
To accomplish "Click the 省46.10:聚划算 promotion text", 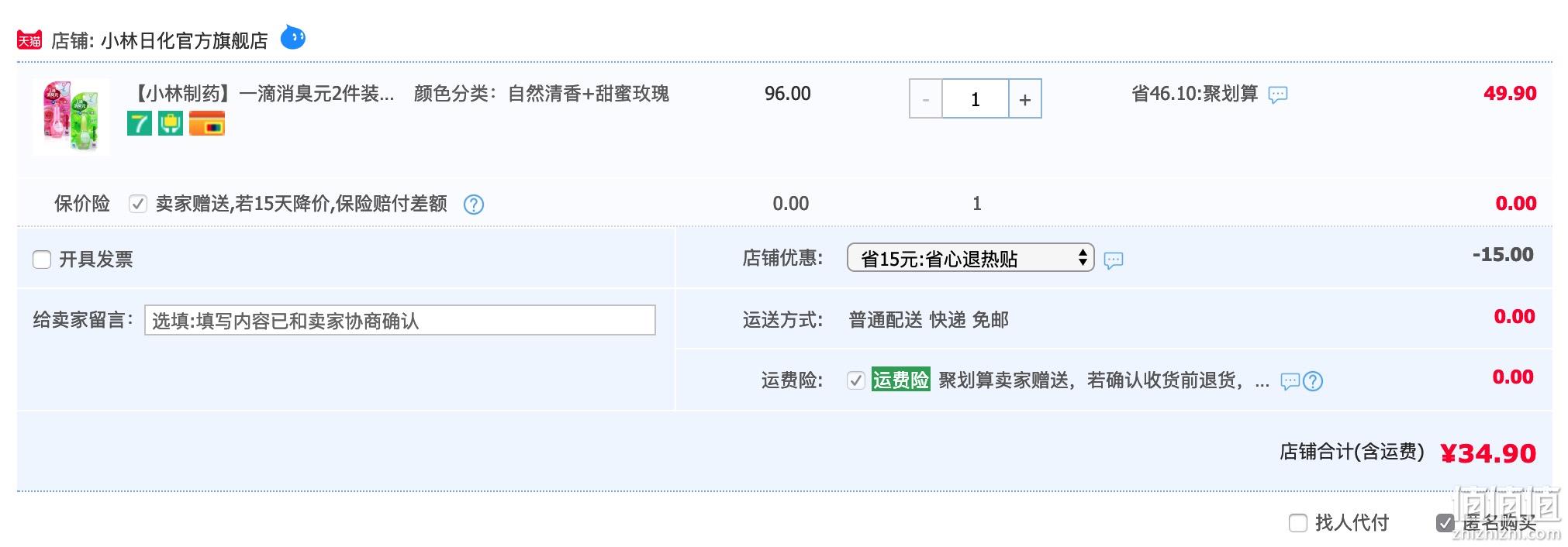I will 1194,94.
